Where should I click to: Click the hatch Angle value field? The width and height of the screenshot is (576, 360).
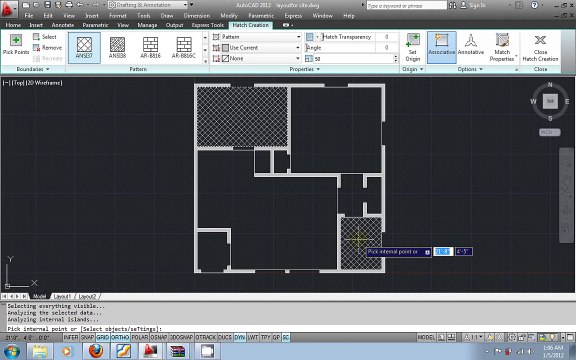pyautogui.click(x=386, y=48)
